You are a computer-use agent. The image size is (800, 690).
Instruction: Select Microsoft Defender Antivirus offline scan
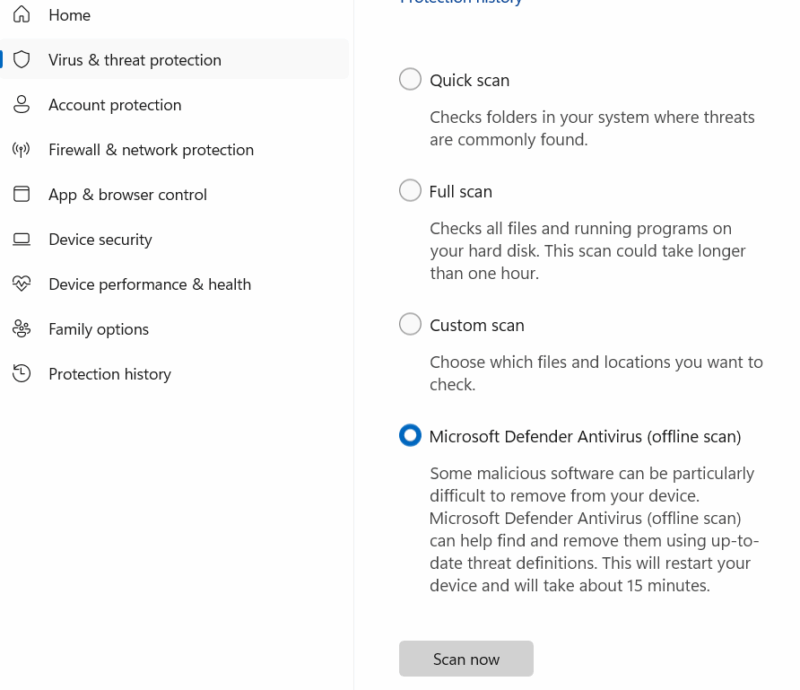[x=410, y=435]
